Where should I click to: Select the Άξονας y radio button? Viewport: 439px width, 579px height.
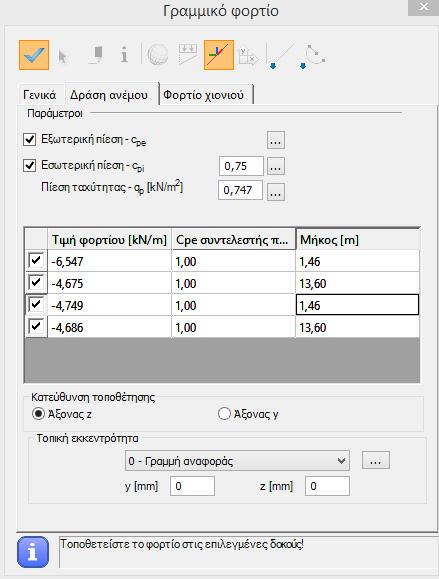click(x=224, y=414)
